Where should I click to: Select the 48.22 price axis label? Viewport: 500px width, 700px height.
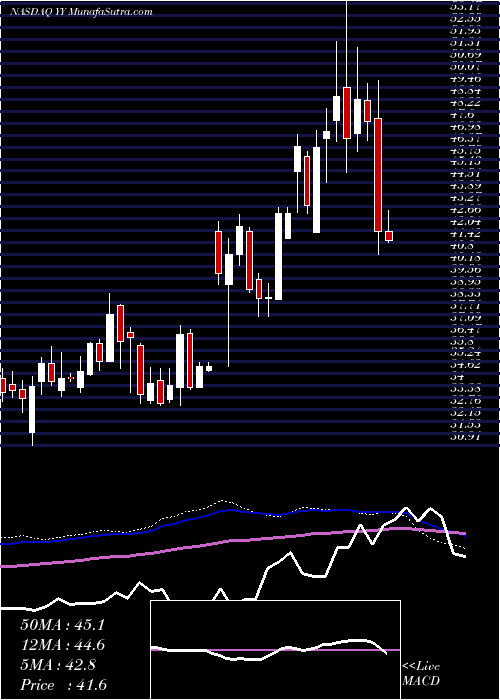465,103
